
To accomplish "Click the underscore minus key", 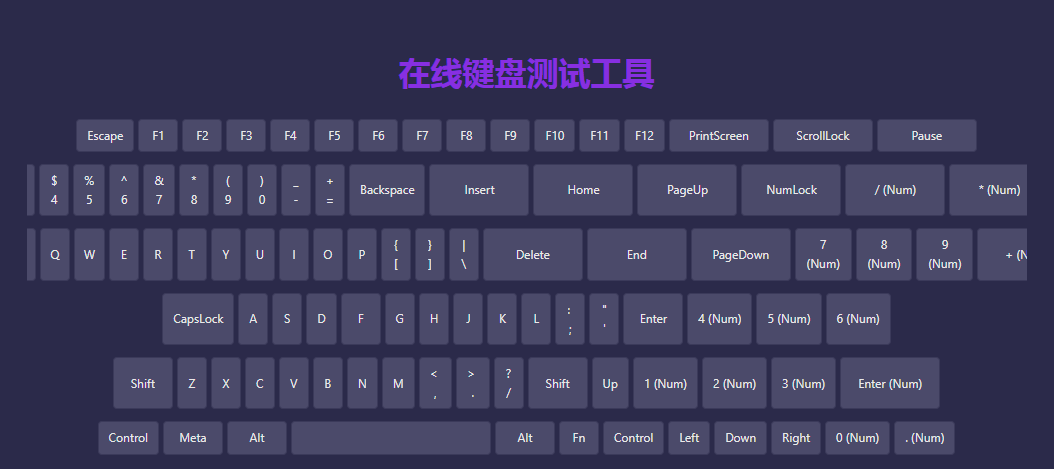I will click(296, 190).
